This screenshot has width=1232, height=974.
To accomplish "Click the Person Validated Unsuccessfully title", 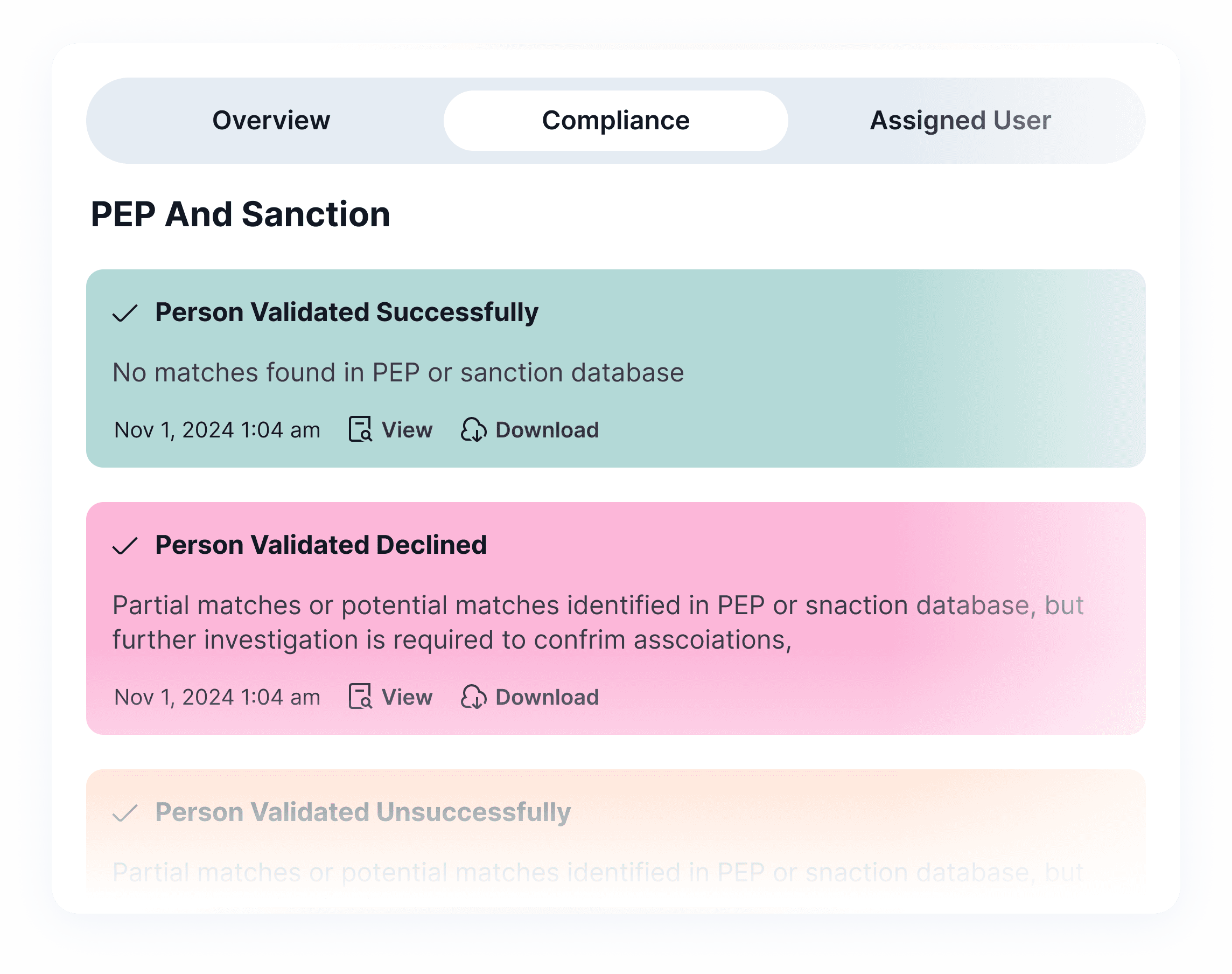I will tap(363, 812).
